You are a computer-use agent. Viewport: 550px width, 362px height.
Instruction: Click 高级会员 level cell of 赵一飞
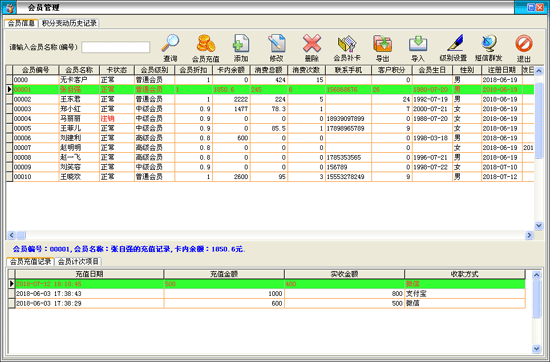click(154, 157)
